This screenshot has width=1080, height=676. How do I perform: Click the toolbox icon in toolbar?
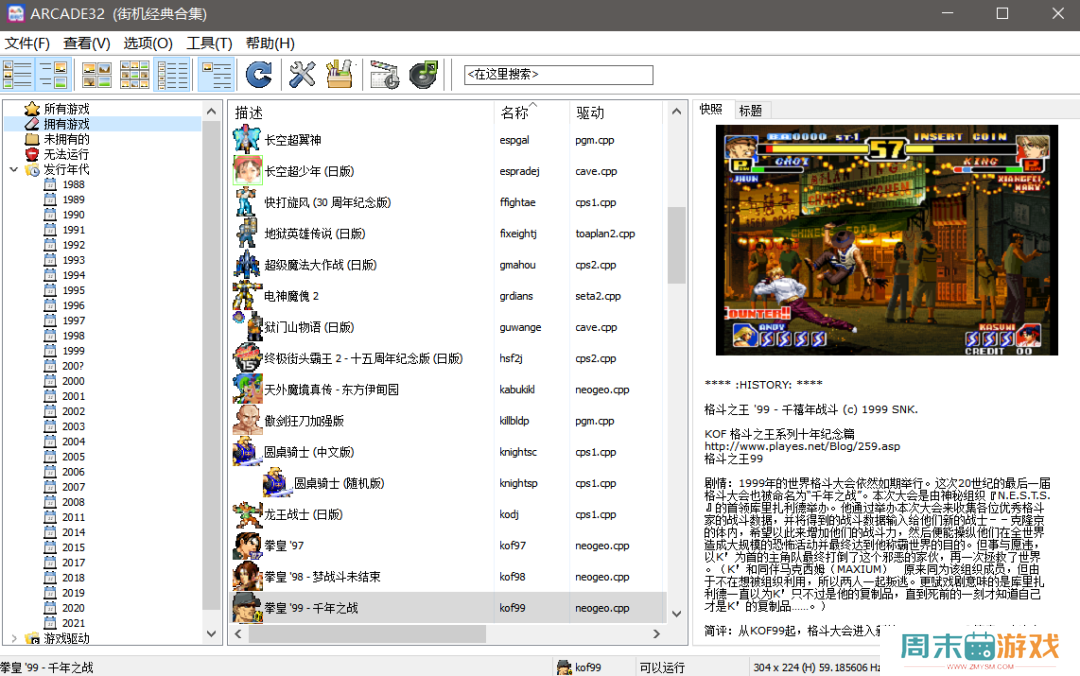340,74
